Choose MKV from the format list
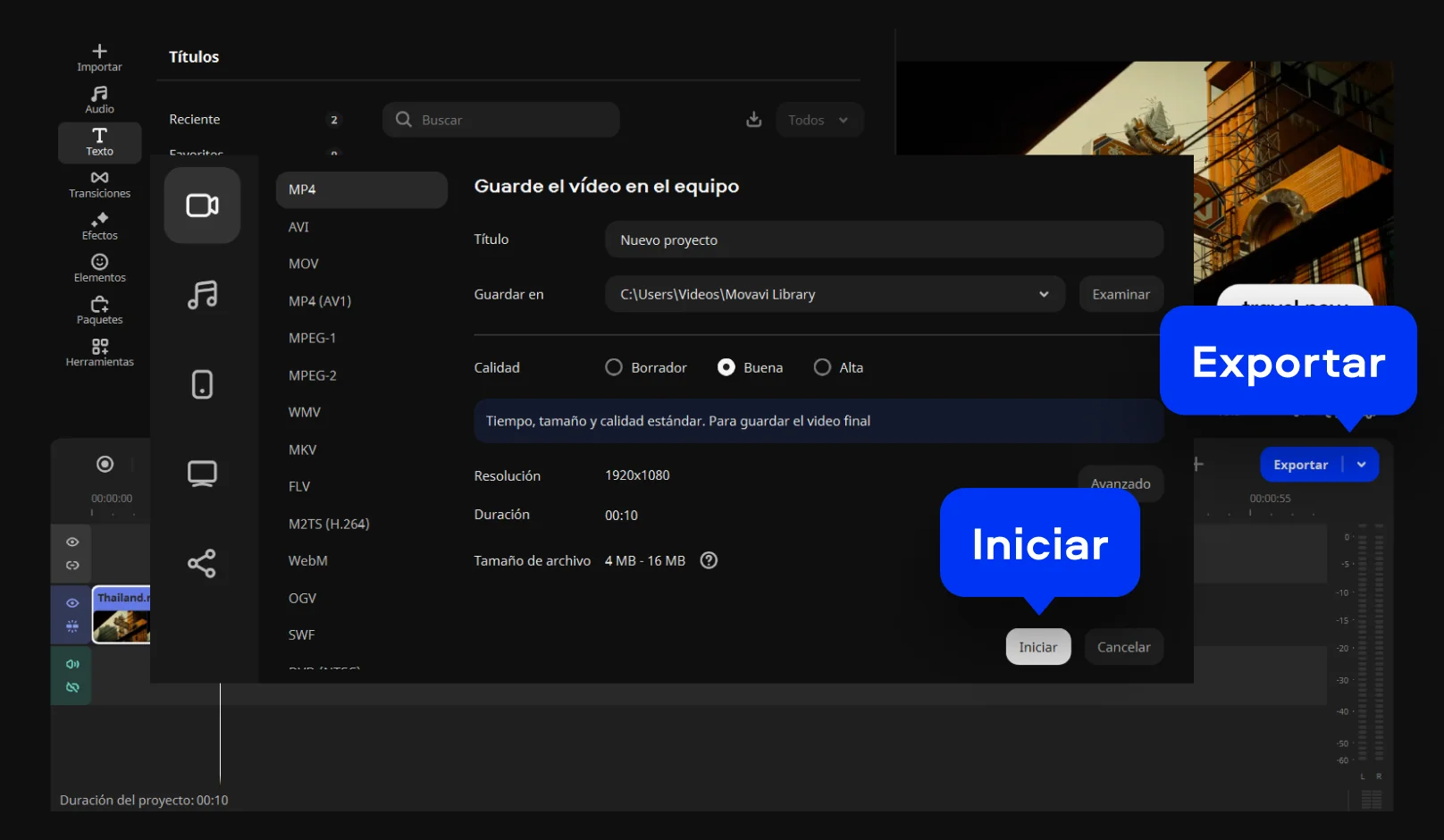 pyautogui.click(x=303, y=449)
